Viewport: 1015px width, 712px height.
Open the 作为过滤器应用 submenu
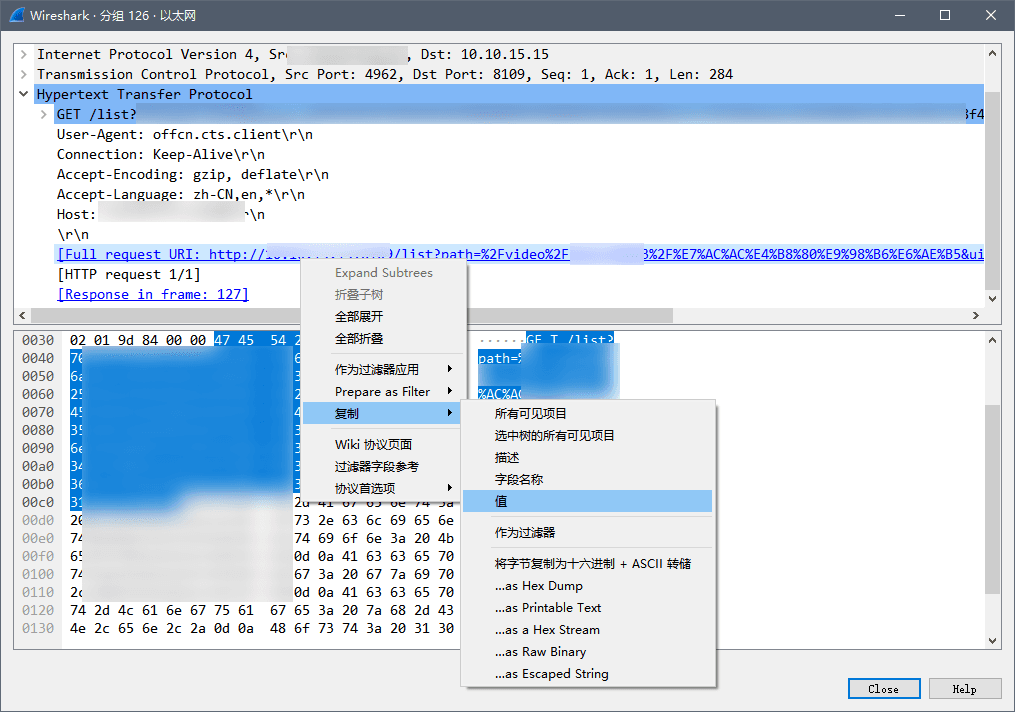pos(383,370)
